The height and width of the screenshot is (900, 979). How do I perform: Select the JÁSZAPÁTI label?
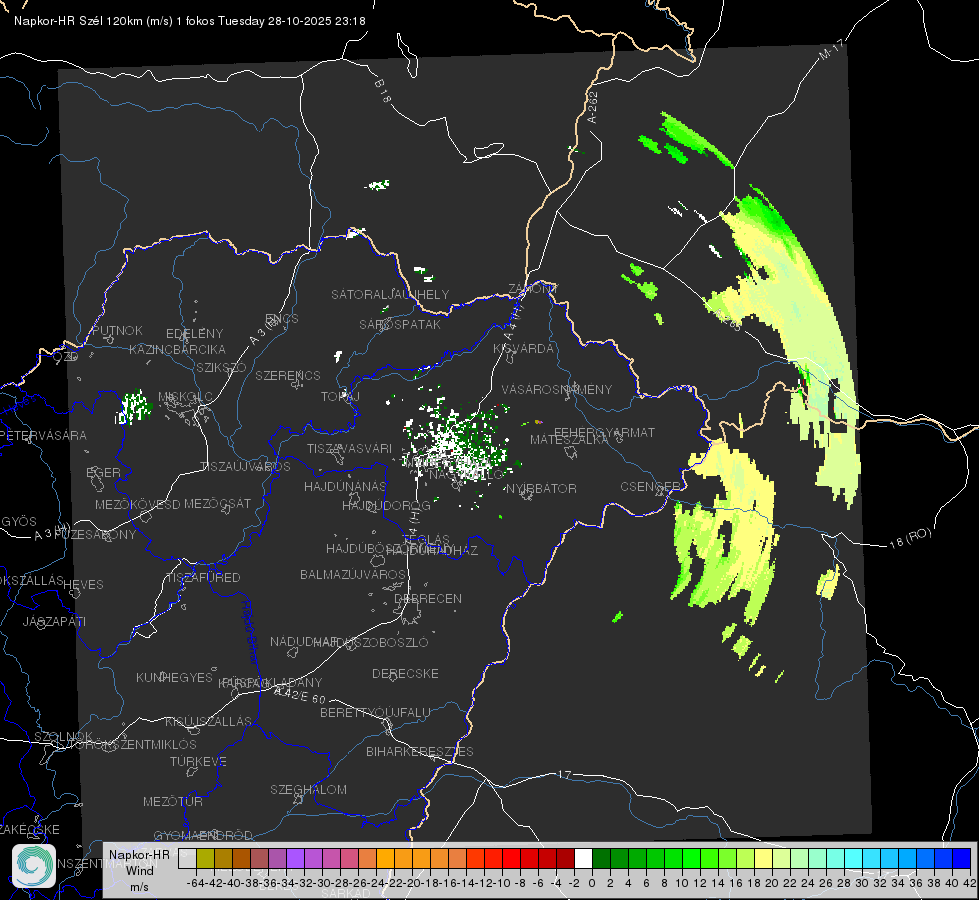(x=54, y=621)
